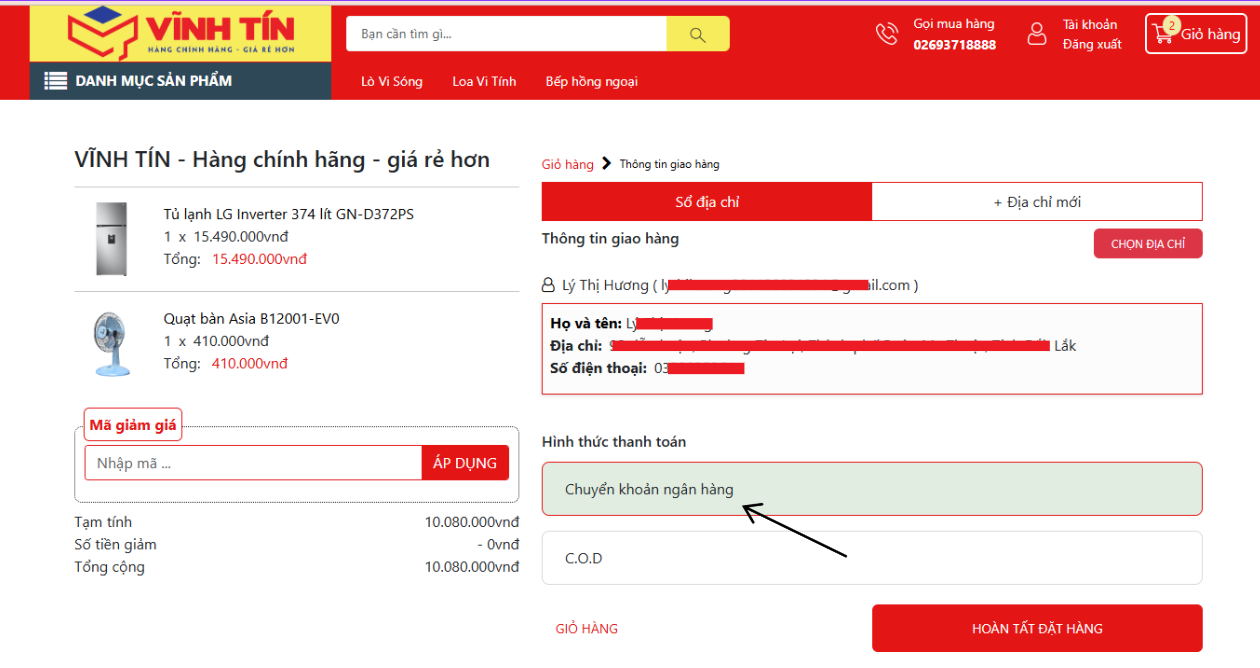Image resolution: width=1260 pixels, height=668 pixels.
Task: Click product name Tủ lạnh LG Inverter 374 lít
Action: (x=289, y=214)
